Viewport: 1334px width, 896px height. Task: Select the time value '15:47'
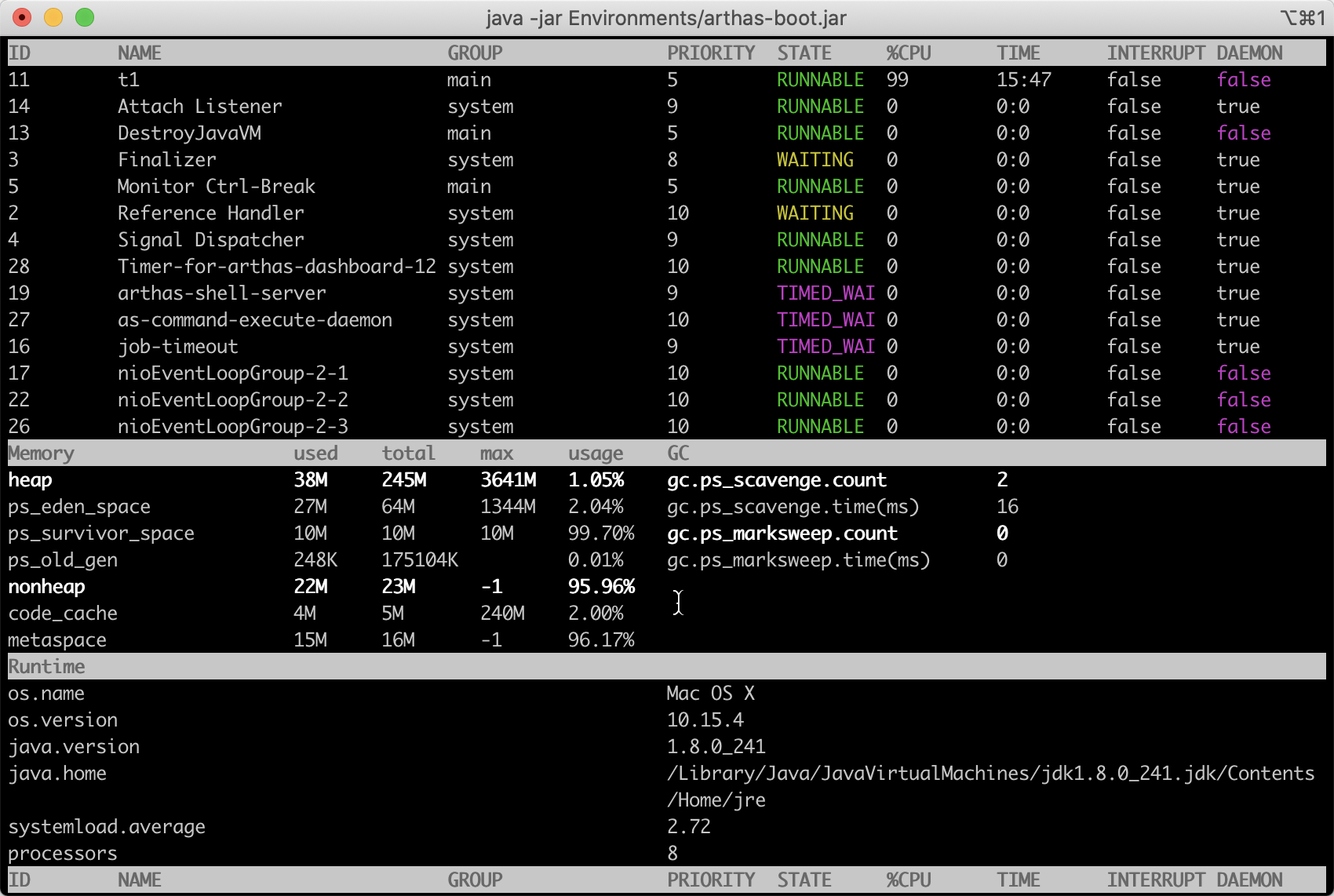1024,80
